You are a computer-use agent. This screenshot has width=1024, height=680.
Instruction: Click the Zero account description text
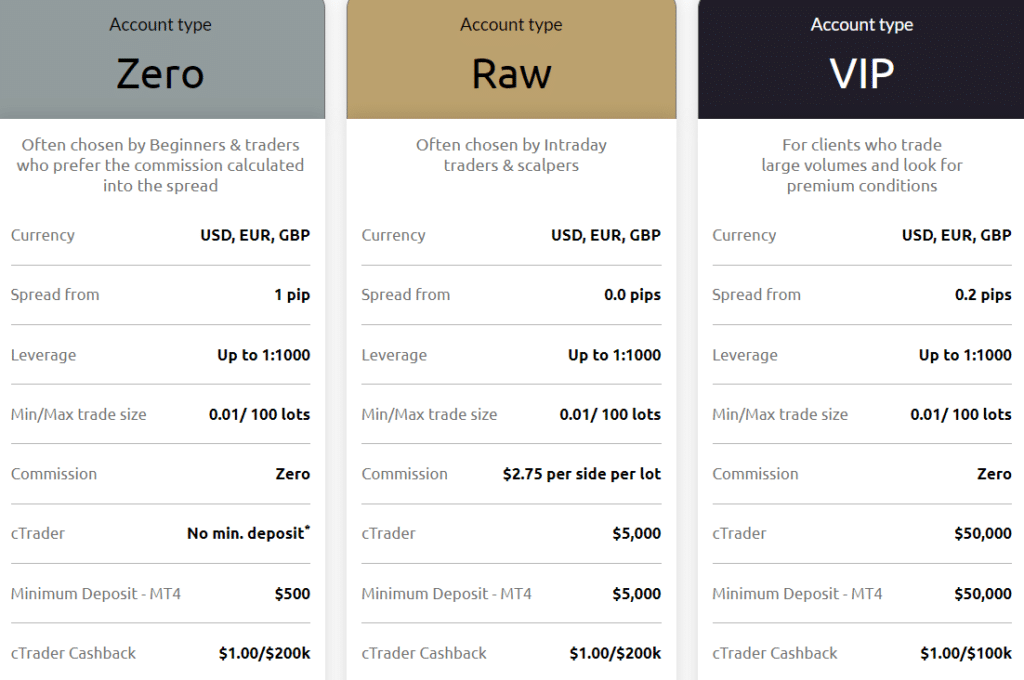click(x=161, y=165)
